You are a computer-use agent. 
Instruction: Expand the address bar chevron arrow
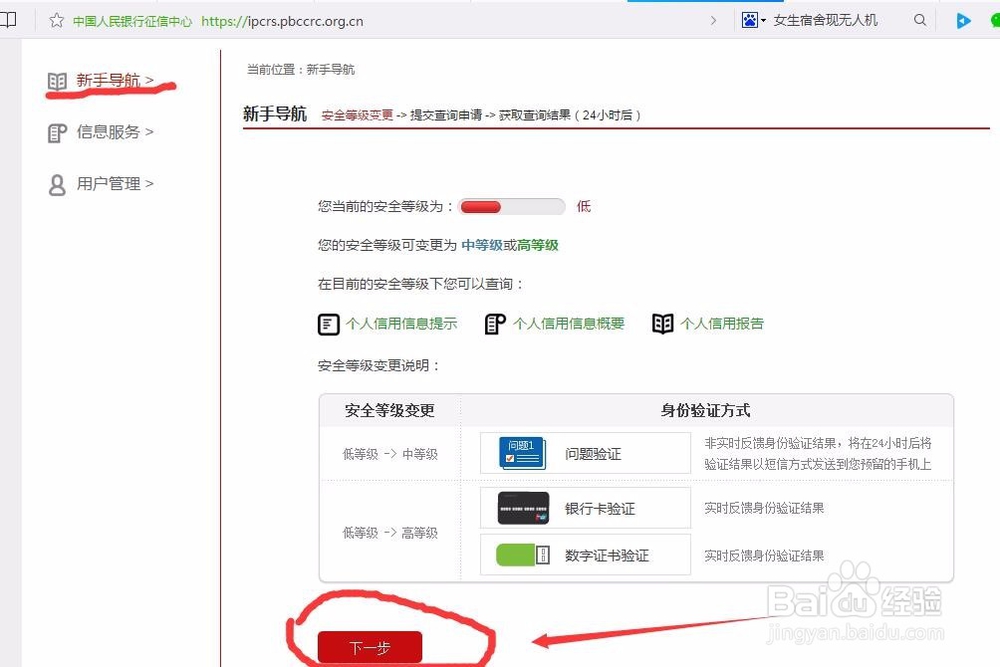click(713, 21)
